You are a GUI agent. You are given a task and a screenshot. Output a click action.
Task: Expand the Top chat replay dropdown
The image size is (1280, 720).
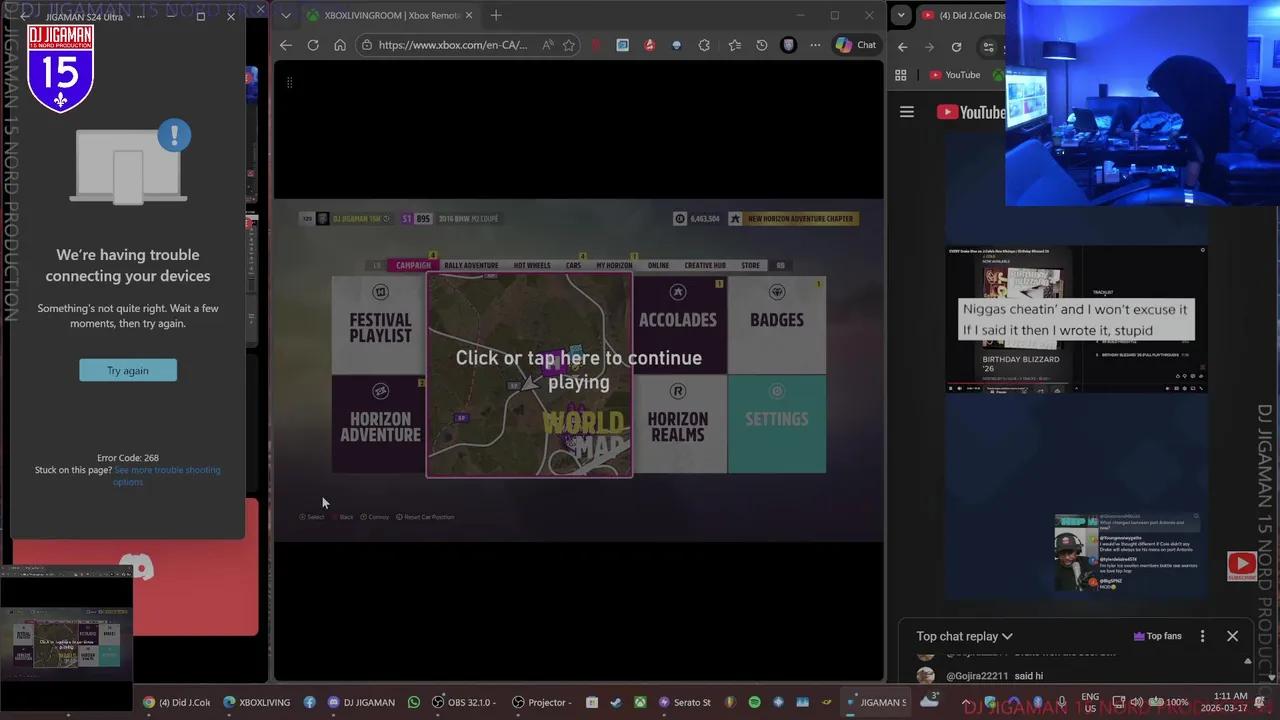pos(964,636)
